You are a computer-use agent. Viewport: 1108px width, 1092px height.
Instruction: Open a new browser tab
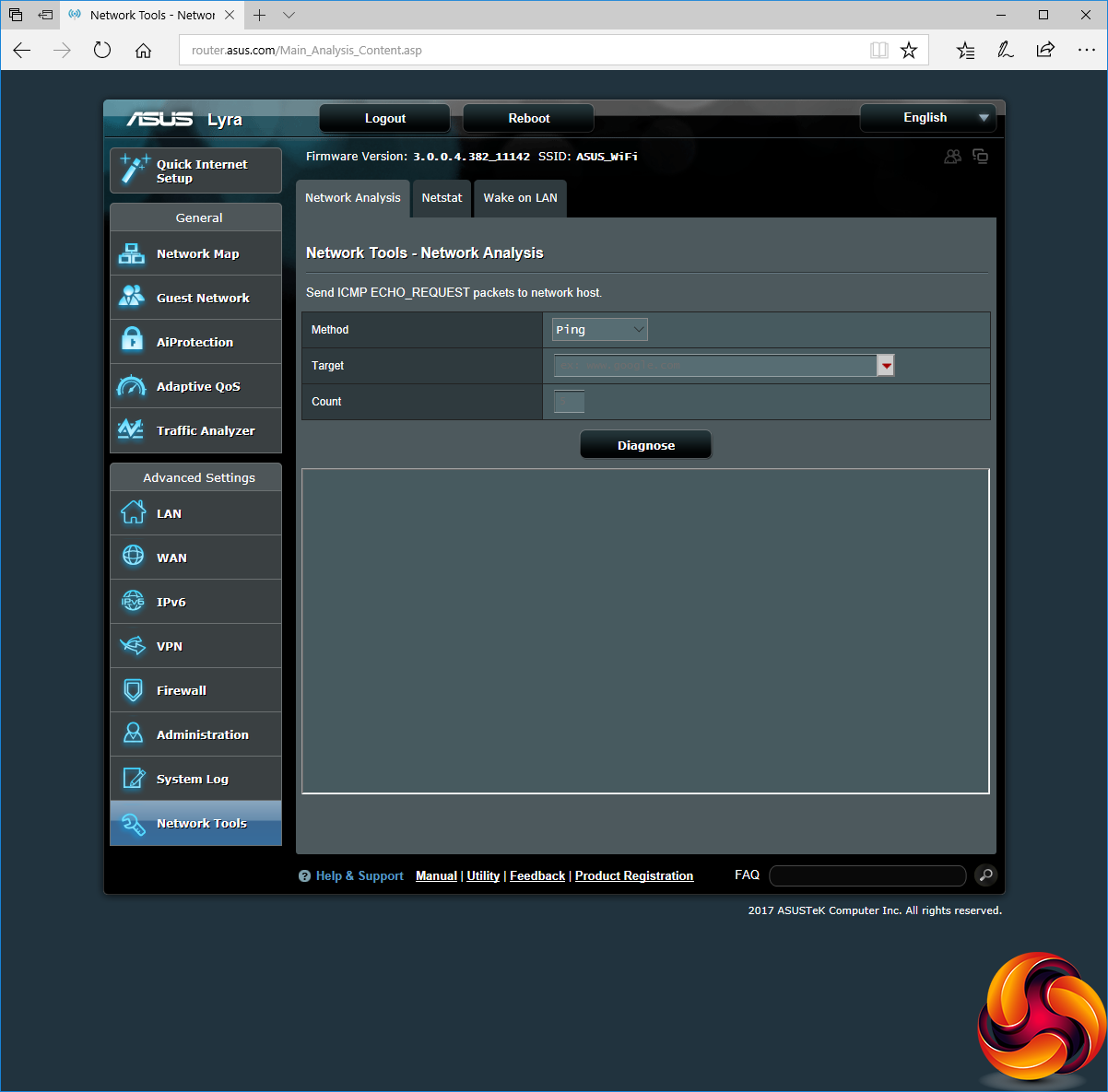click(x=260, y=15)
